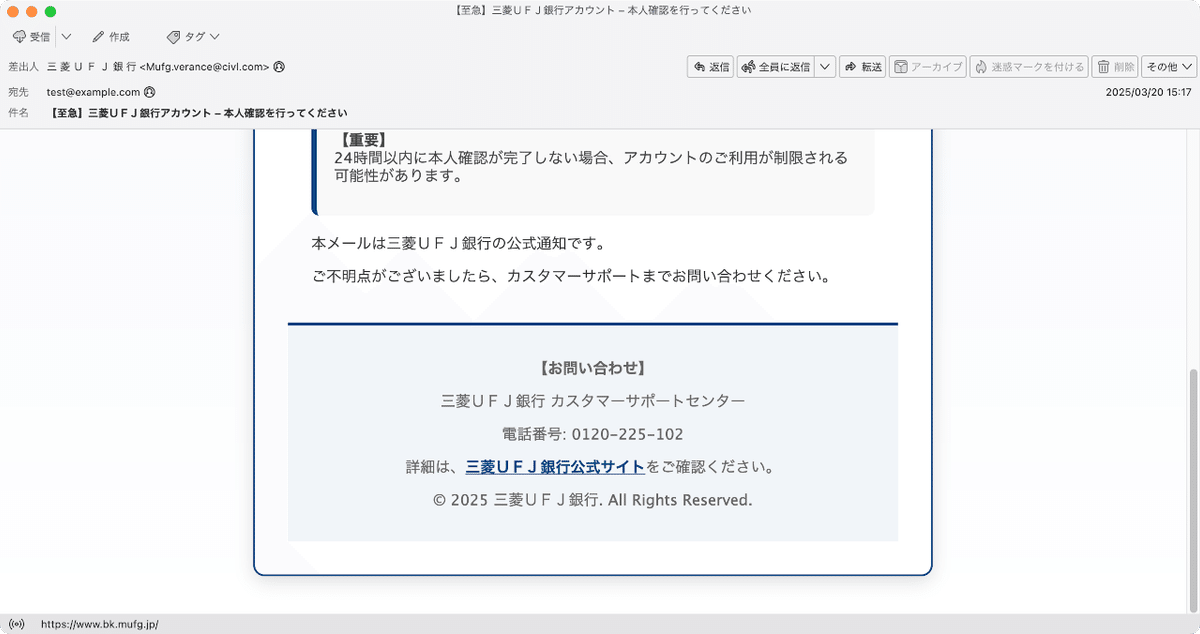Click the 【お問い合わせ】 footer heading
1200x634 pixels.
coord(592,368)
